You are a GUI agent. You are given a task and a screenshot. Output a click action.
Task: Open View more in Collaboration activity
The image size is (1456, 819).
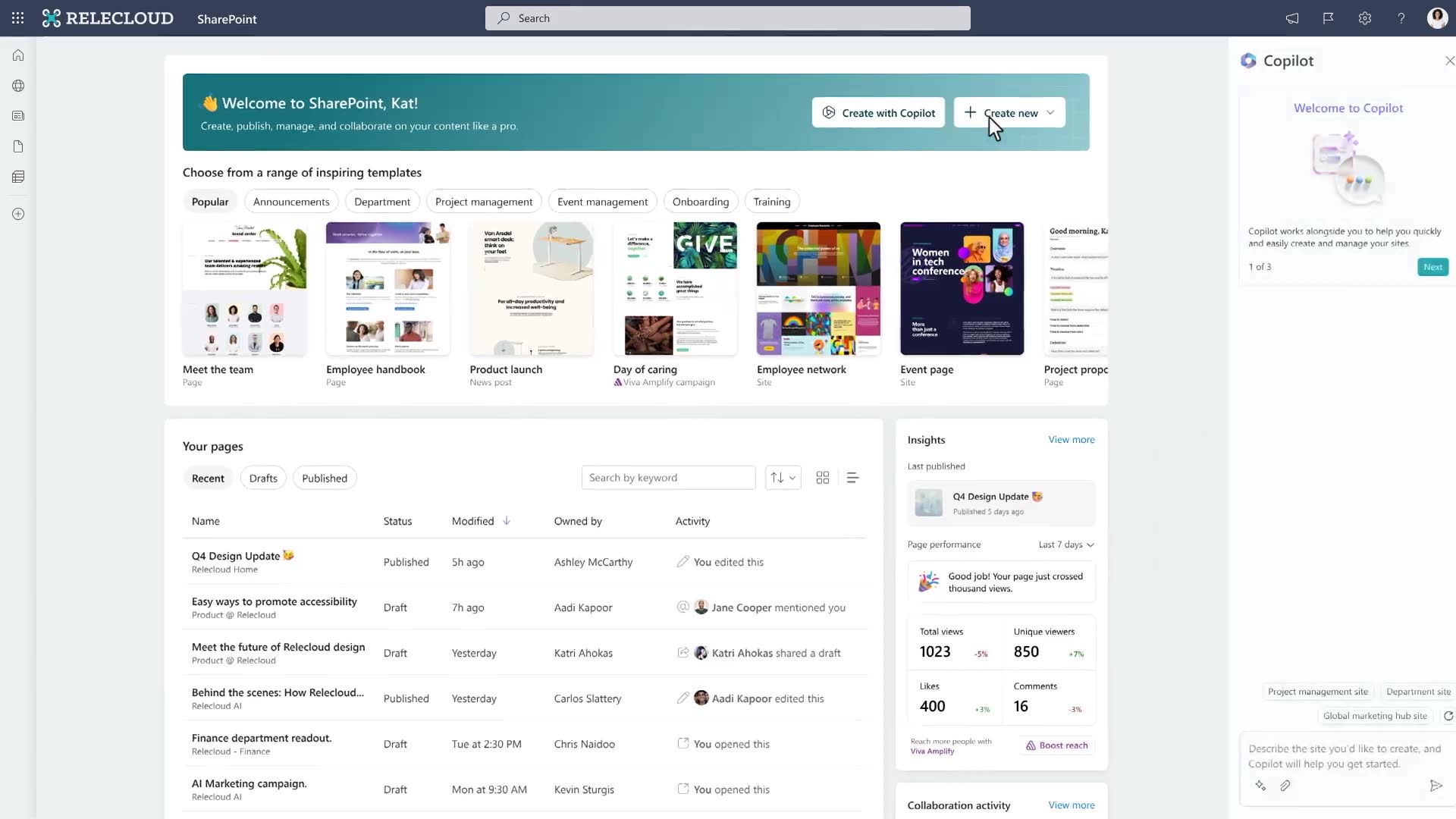click(1072, 805)
